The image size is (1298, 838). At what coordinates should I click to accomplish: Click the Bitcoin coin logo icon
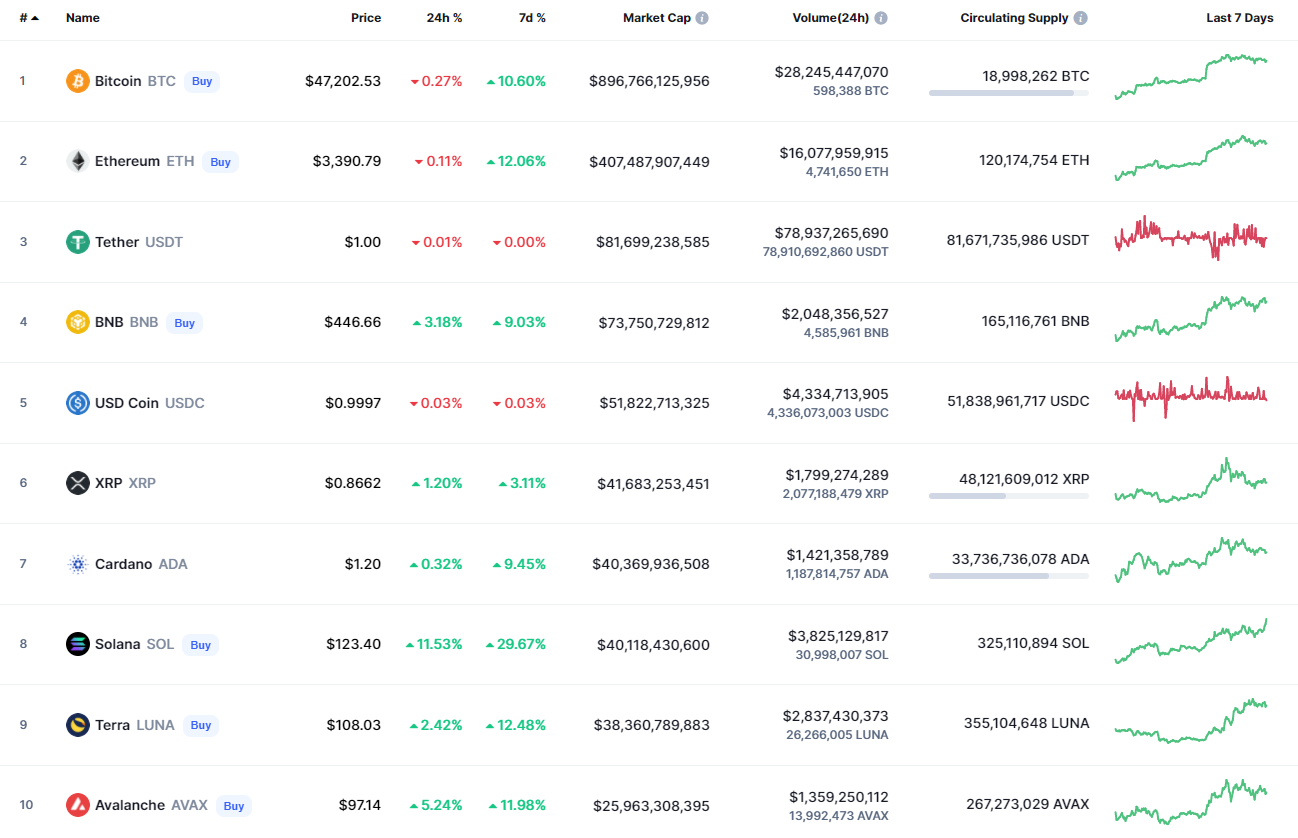[x=77, y=81]
